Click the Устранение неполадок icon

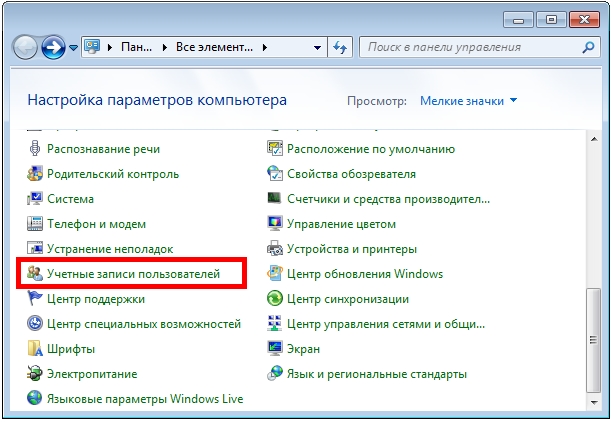pyautogui.click(x=35, y=249)
